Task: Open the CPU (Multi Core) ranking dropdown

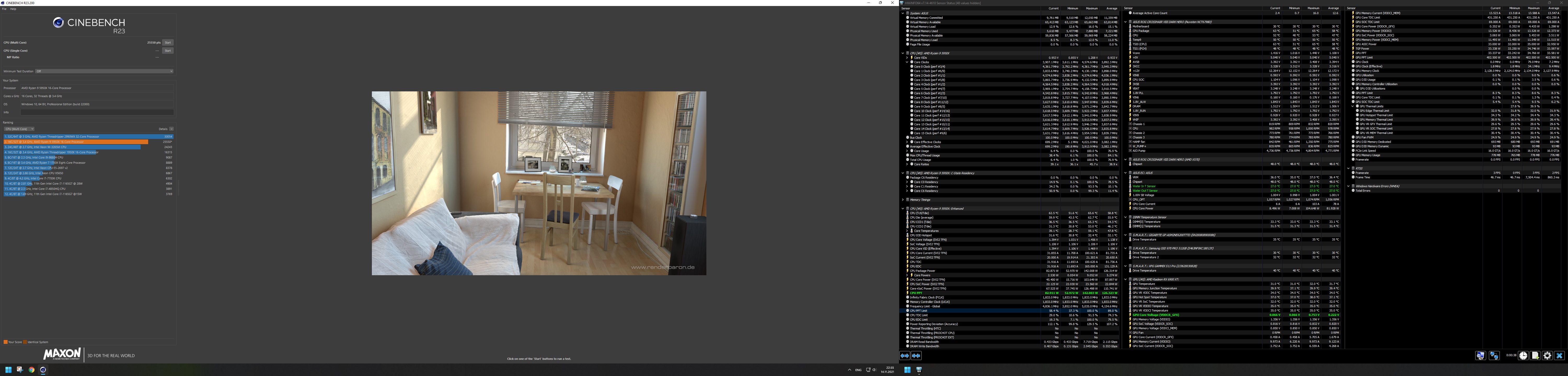Action: pos(19,129)
